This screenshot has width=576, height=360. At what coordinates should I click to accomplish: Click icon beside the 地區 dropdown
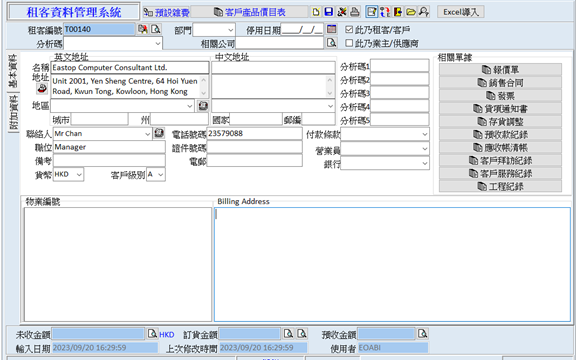point(203,106)
